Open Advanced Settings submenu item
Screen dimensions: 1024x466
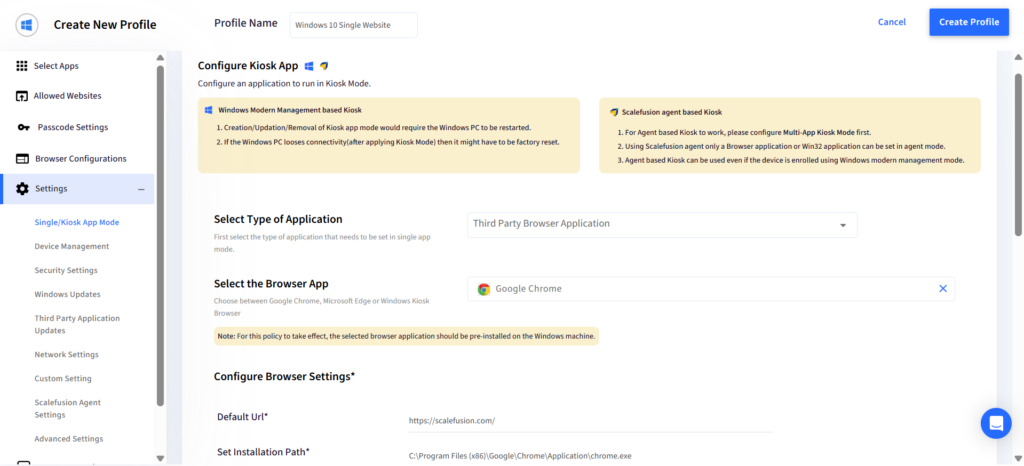tap(69, 439)
